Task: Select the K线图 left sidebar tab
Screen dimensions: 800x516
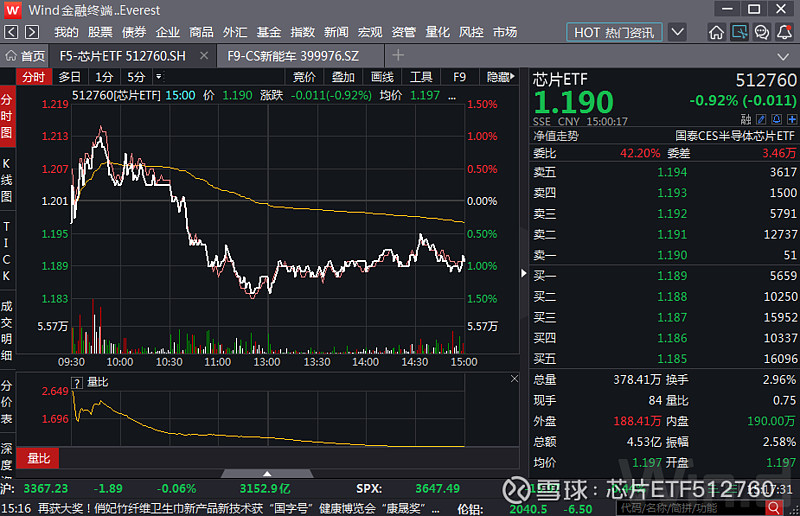Action: pyautogui.click(x=7, y=180)
